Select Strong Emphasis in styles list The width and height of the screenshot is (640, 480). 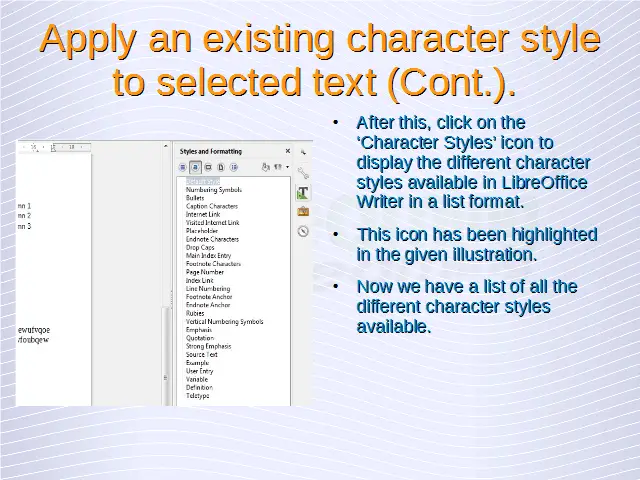click(x=207, y=346)
